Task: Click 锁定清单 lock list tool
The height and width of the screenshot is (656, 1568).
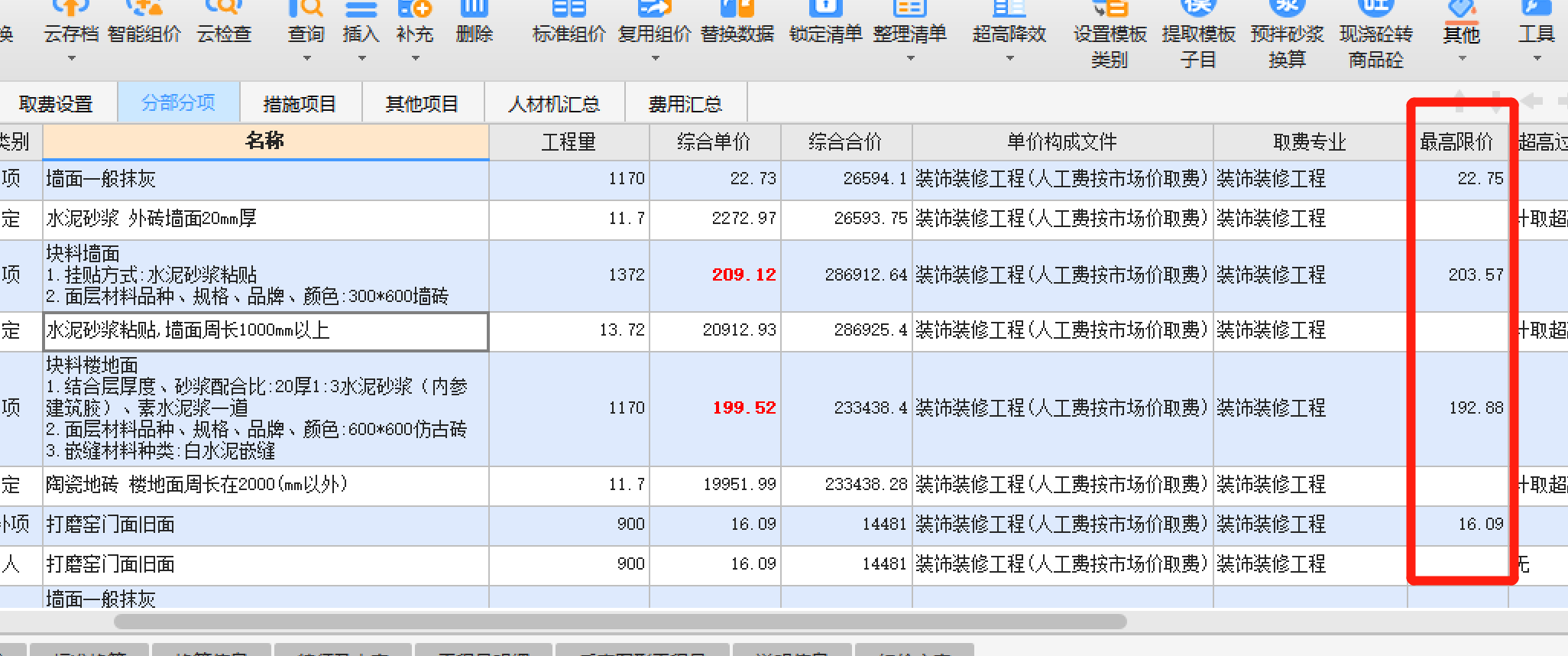Action: pyautogui.click(x=825, y=23)
